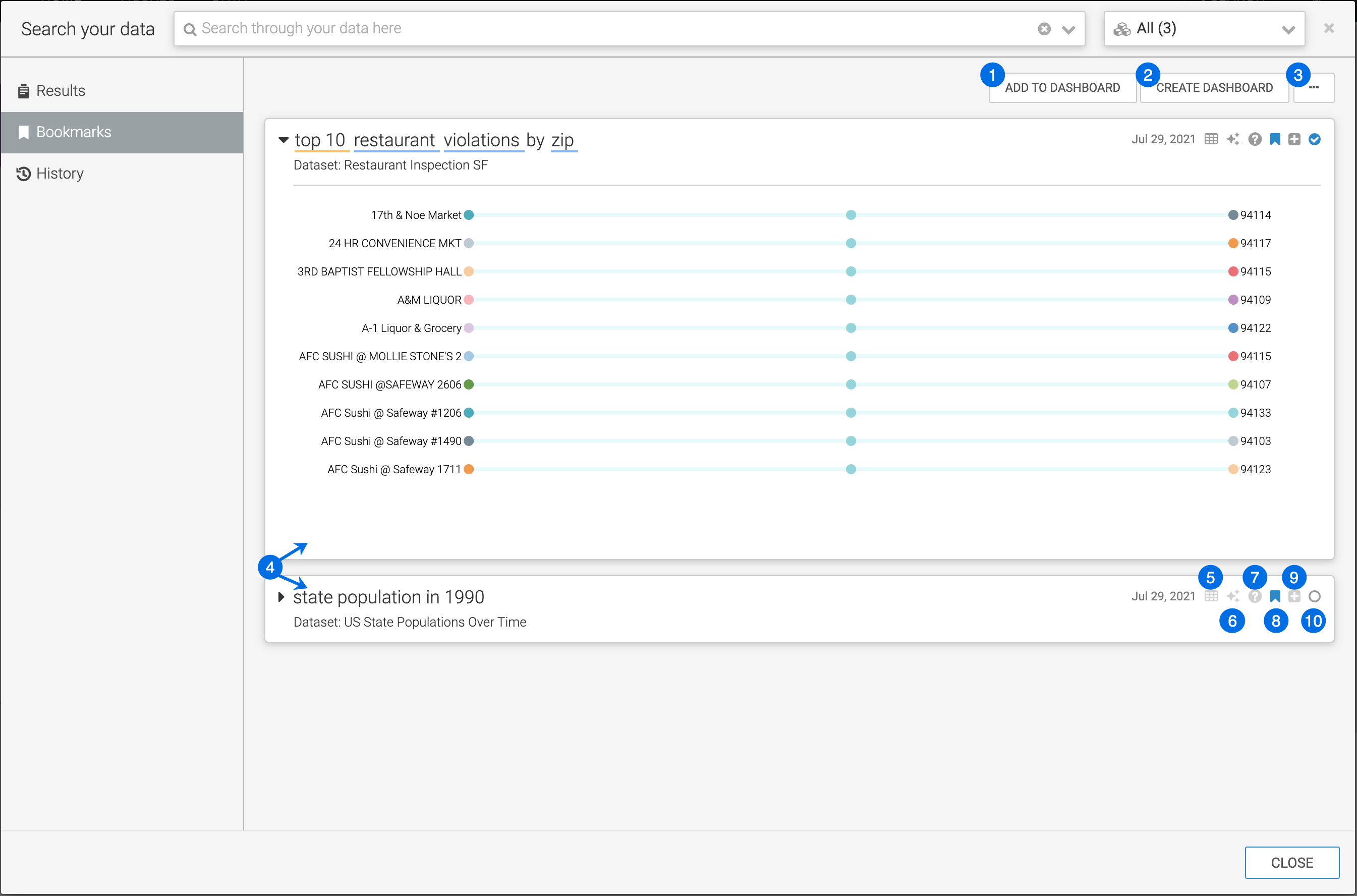This screenshot has width=1357, height=896.
Task: Remove bookmark from restaurant violations result
Action: 1275,139
